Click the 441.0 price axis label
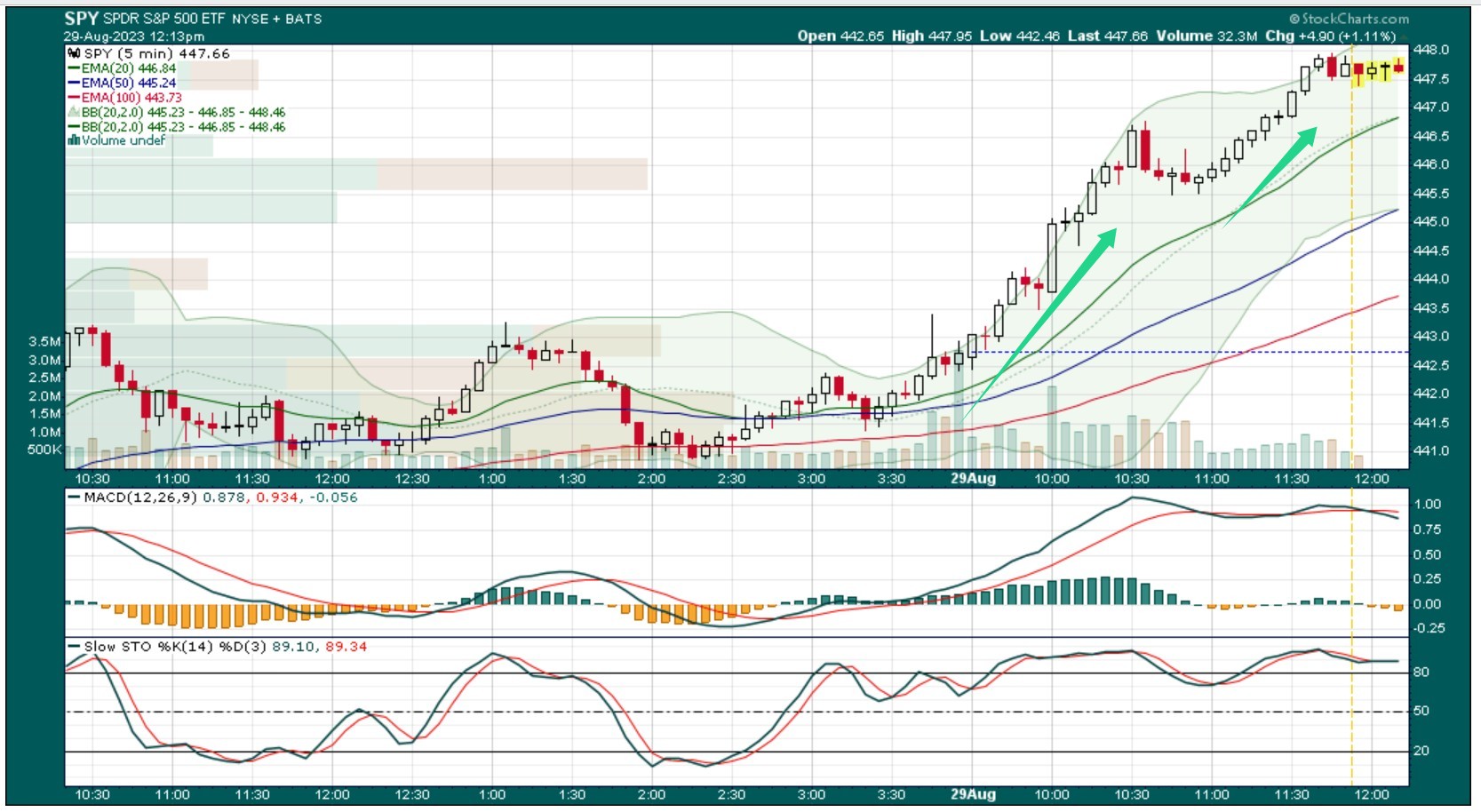This screenshot has height=812, width=1481. [1430, 451]
